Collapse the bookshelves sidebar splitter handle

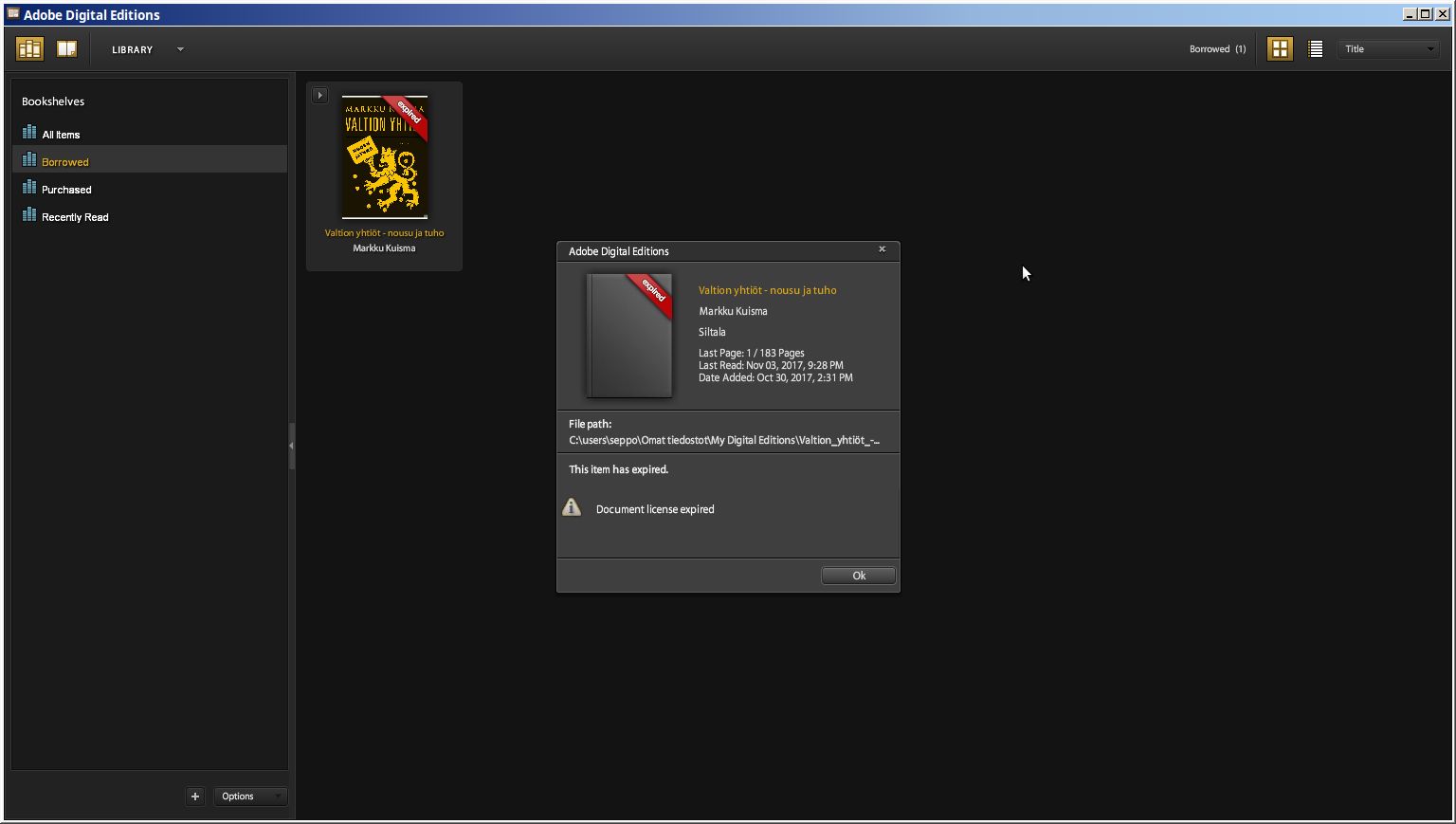pyautogui.click(x=291, y=446)
